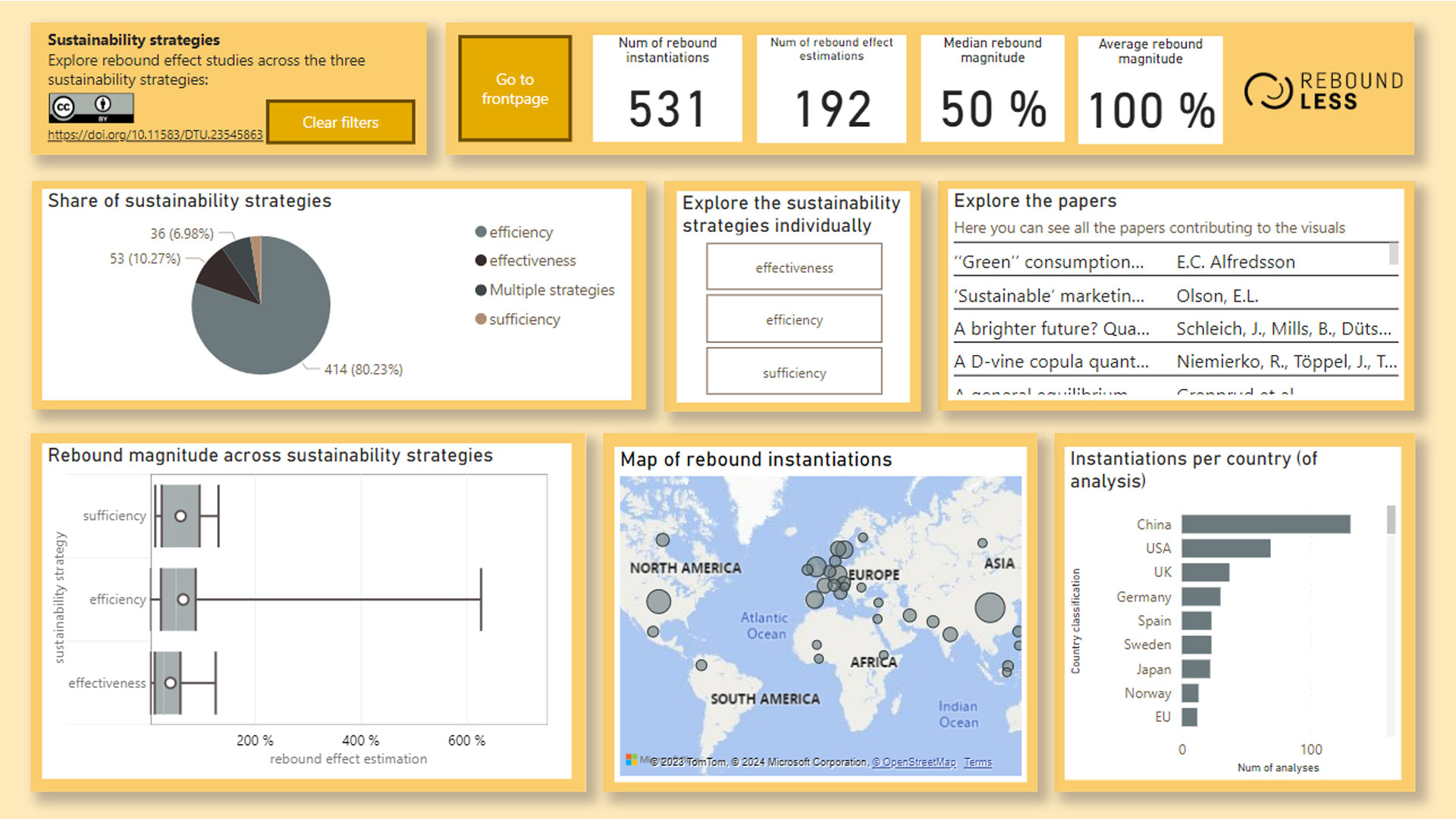The width and height of the screenshot is (1456, 819).
Task: Click the USA bar in country chart
Action: [1225, 548]
